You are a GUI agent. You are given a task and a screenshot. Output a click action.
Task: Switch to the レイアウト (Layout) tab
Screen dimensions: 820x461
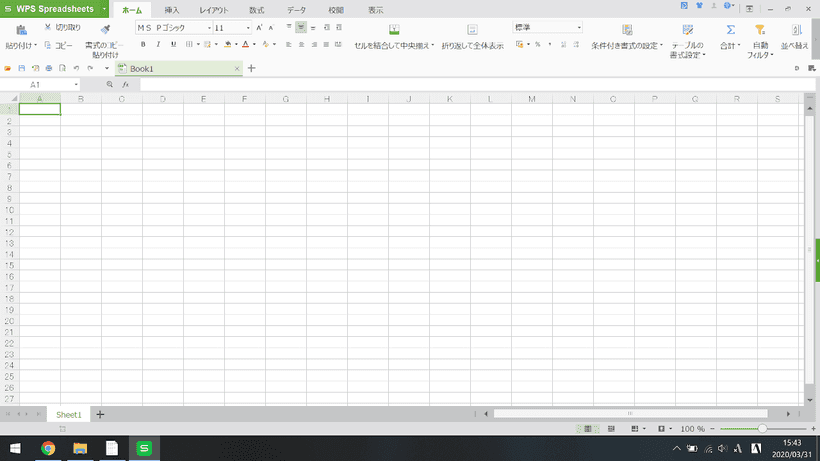tap(213, 10)
